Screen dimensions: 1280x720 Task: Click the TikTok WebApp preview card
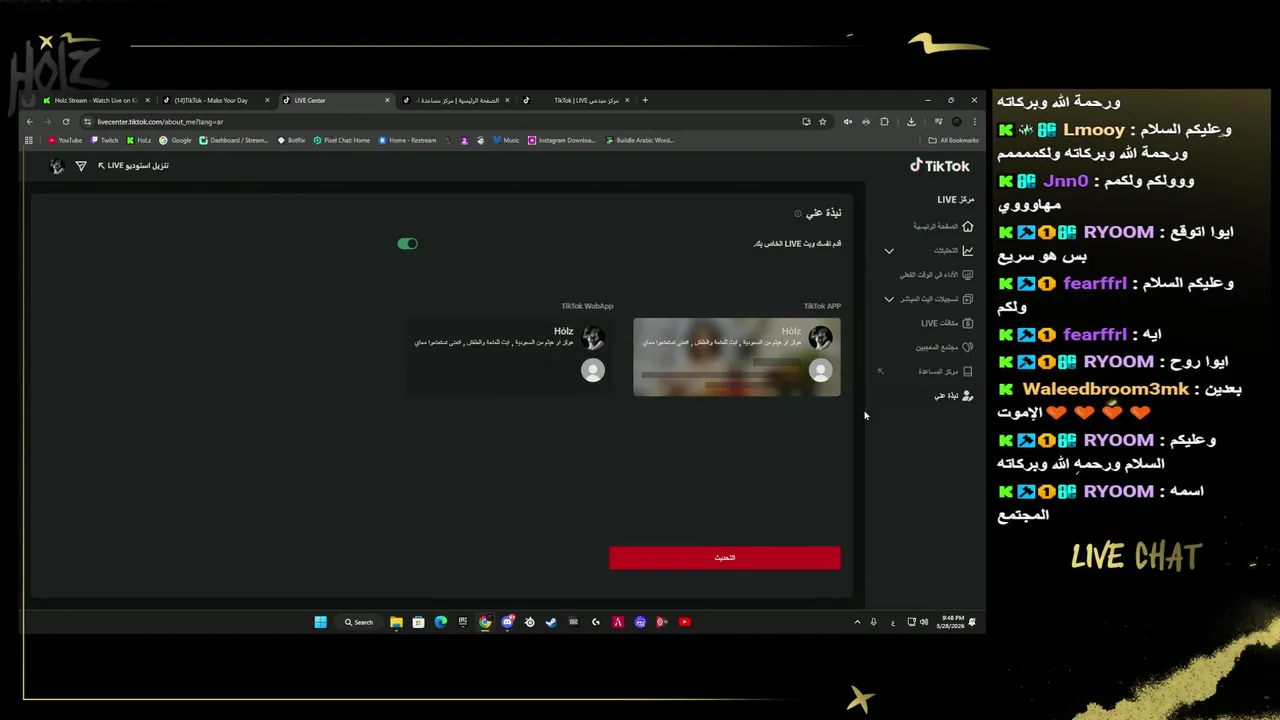pos(508,357)
